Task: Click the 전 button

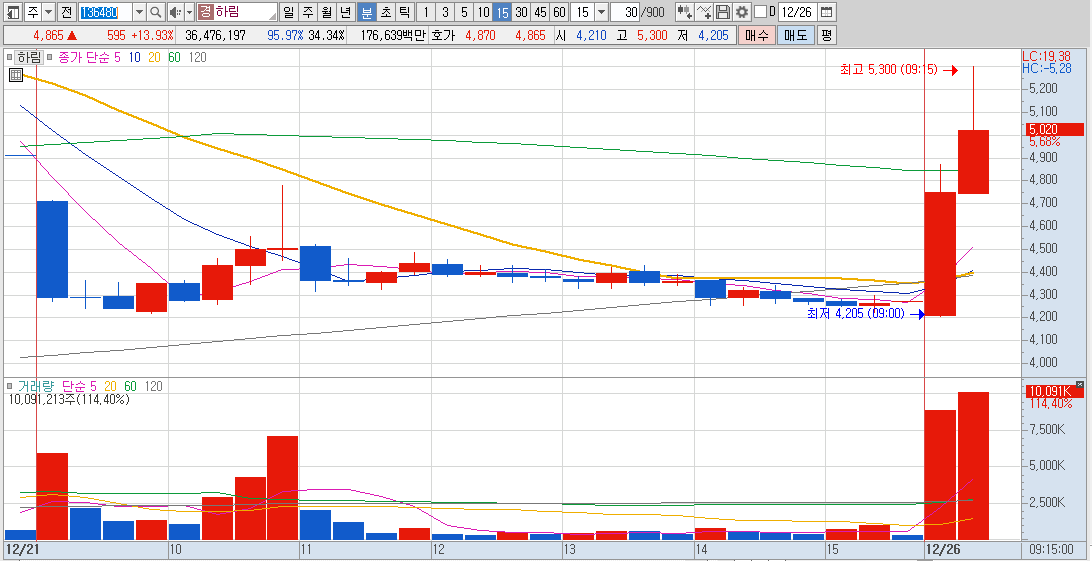Action: pos(65,12)
